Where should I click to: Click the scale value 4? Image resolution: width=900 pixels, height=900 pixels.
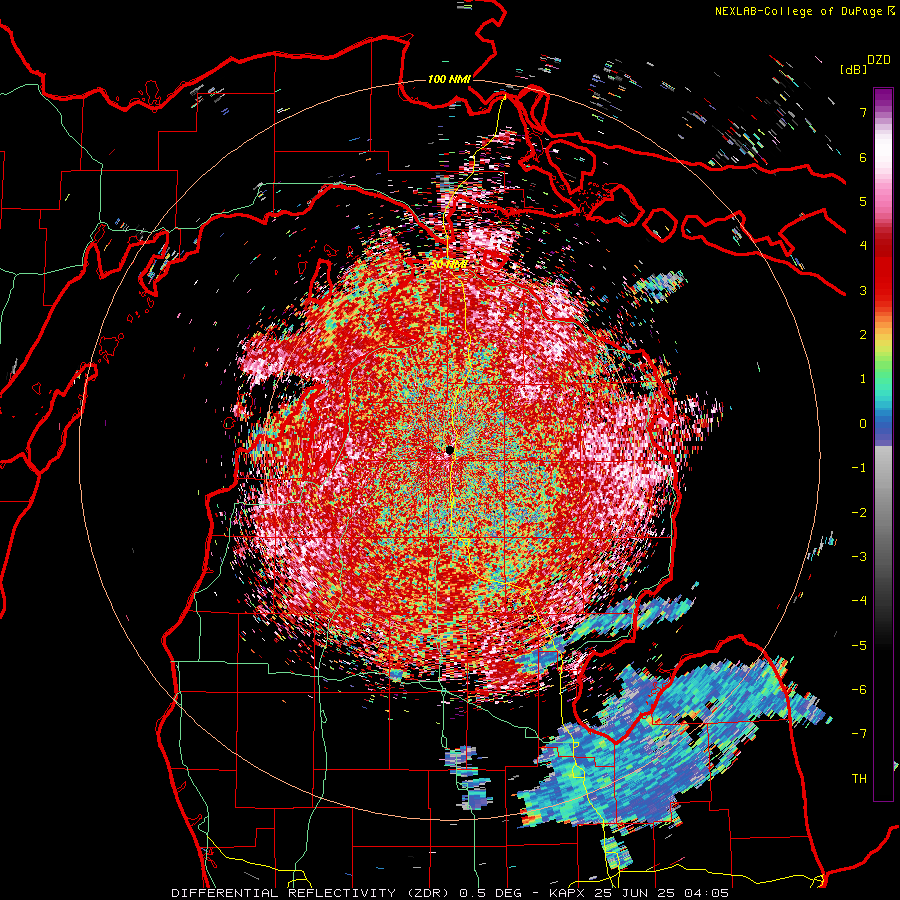(x=863, y=246)
